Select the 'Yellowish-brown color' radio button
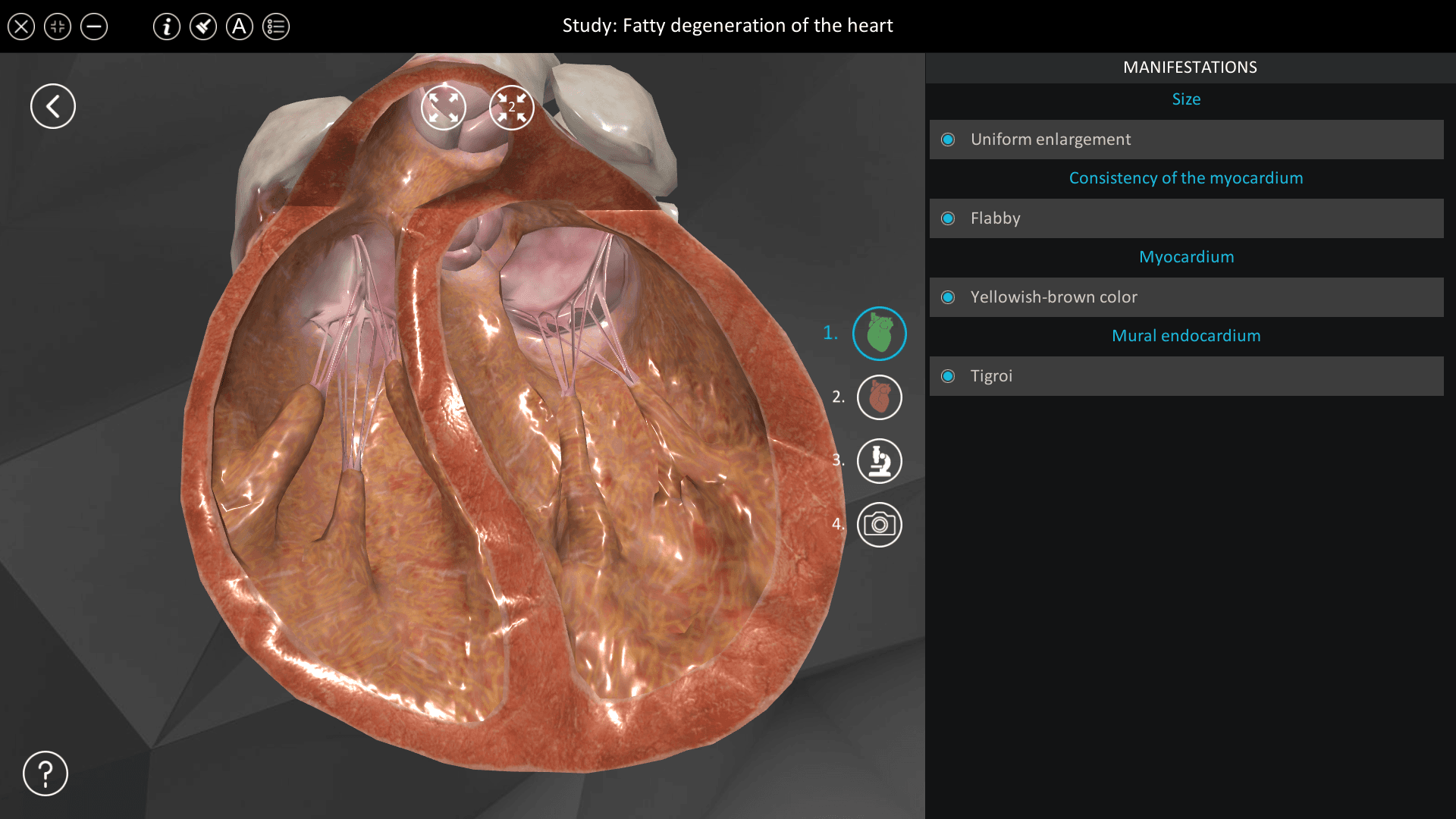This screenshot has height=819, width=1456. (948, 297)
